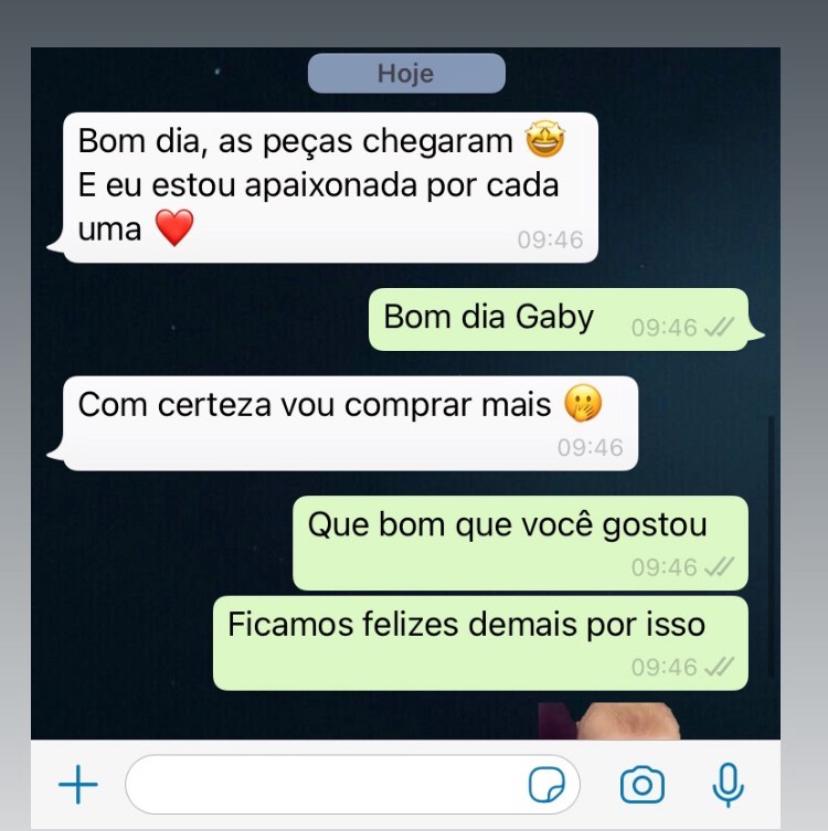Viewport: 828px width, 831px height.
Task: Select the 'Bom dia Gaby' message bubble
Action: click(566, 319)
